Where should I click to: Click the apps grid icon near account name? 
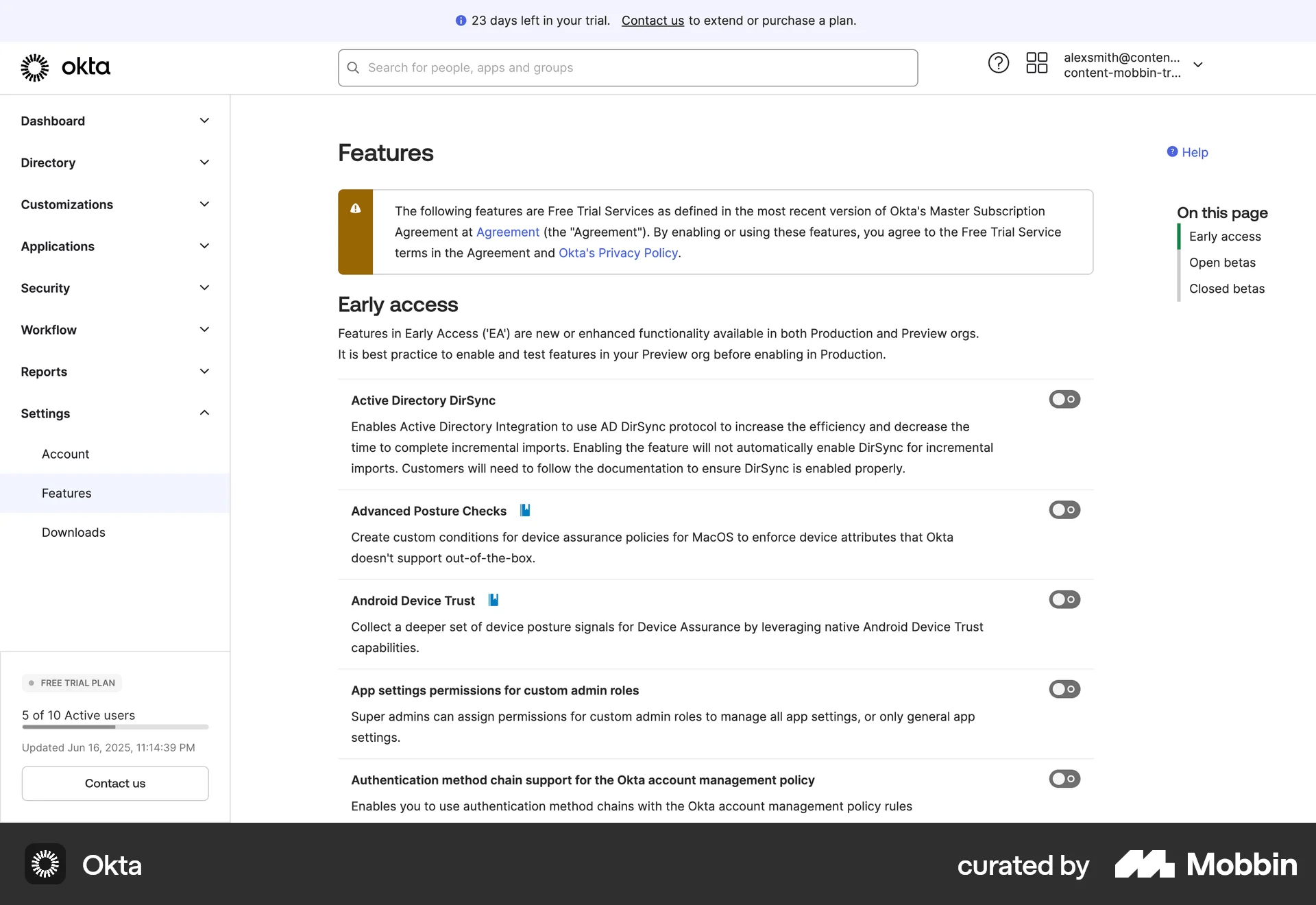coord(1037,62)
